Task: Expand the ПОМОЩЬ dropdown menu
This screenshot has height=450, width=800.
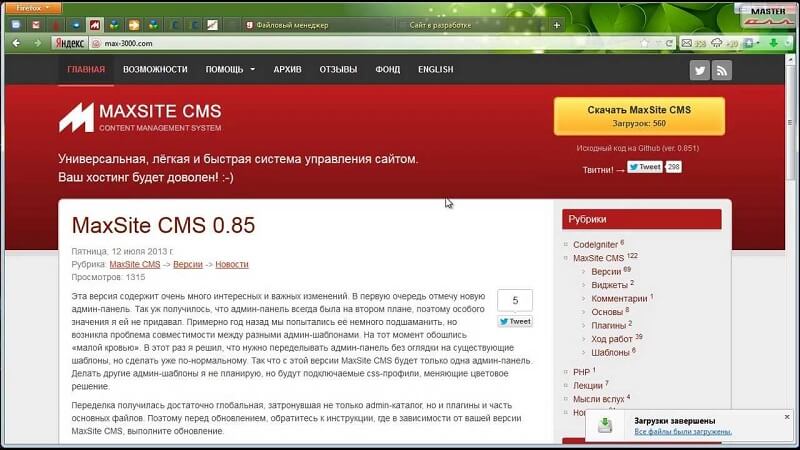Action: [x=230, y=69]
